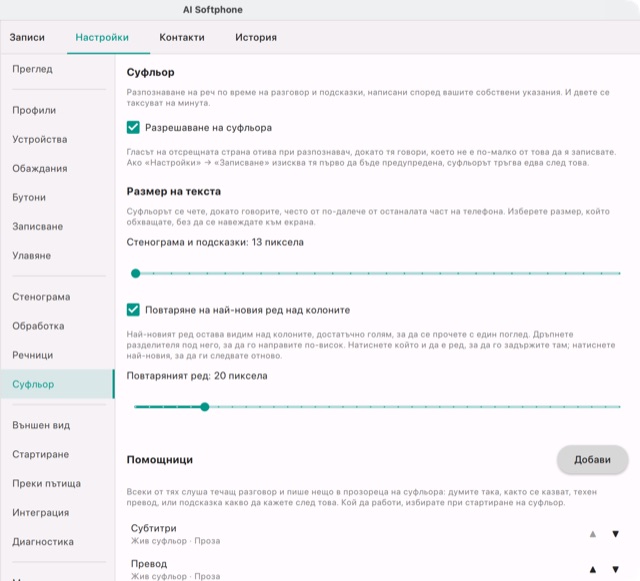640x581 pixels.
Task: Click the 'Стенограма и подсказки: 13 пиксела' label
Action: (x=215, y=242)
